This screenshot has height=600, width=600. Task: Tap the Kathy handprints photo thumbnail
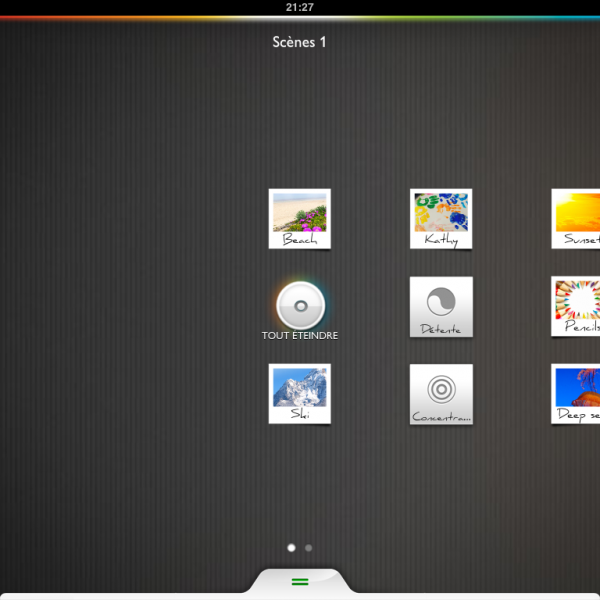(441, 212)
